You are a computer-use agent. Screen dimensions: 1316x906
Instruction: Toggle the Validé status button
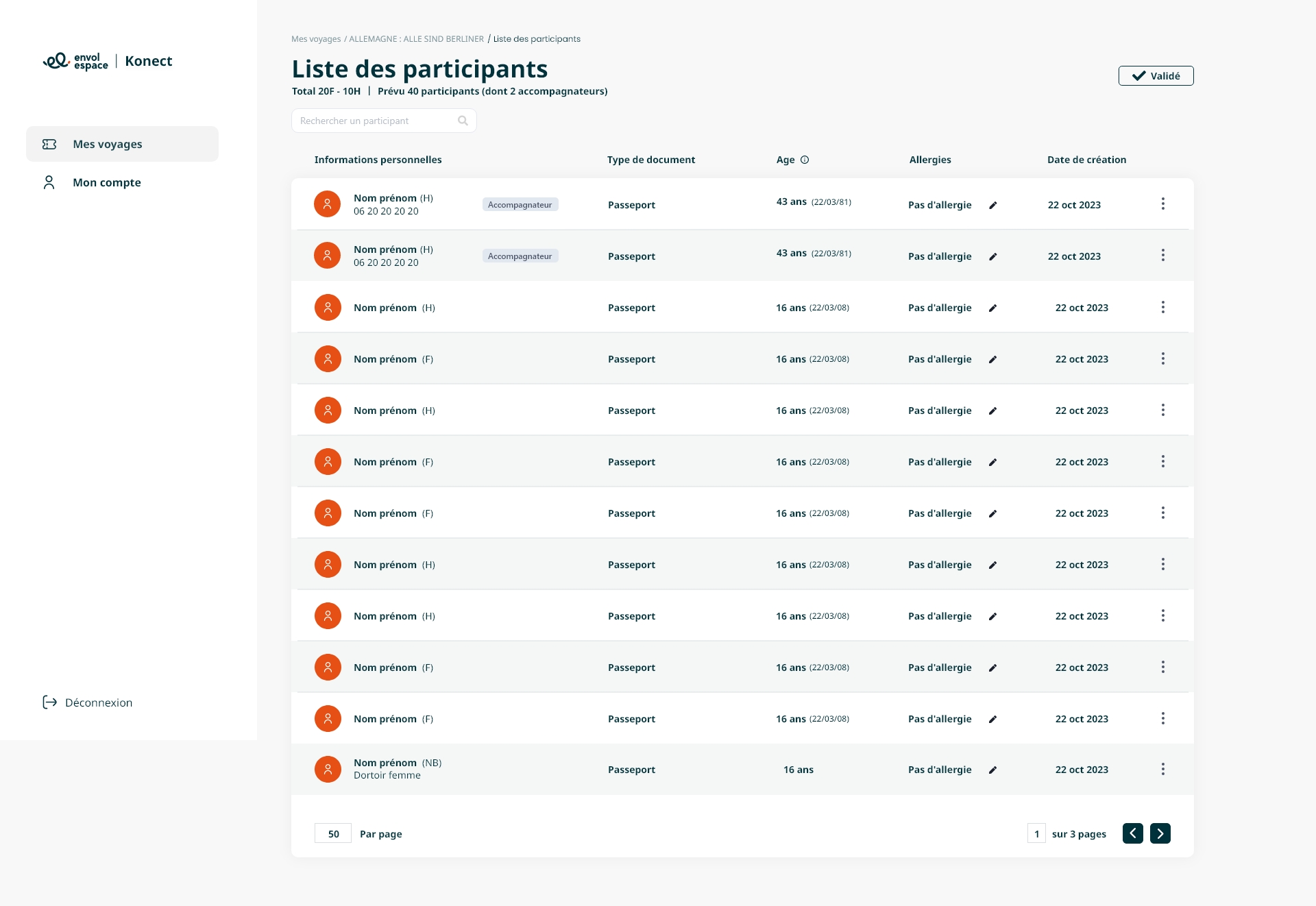pyautogui.click(x=1156, y=75)
